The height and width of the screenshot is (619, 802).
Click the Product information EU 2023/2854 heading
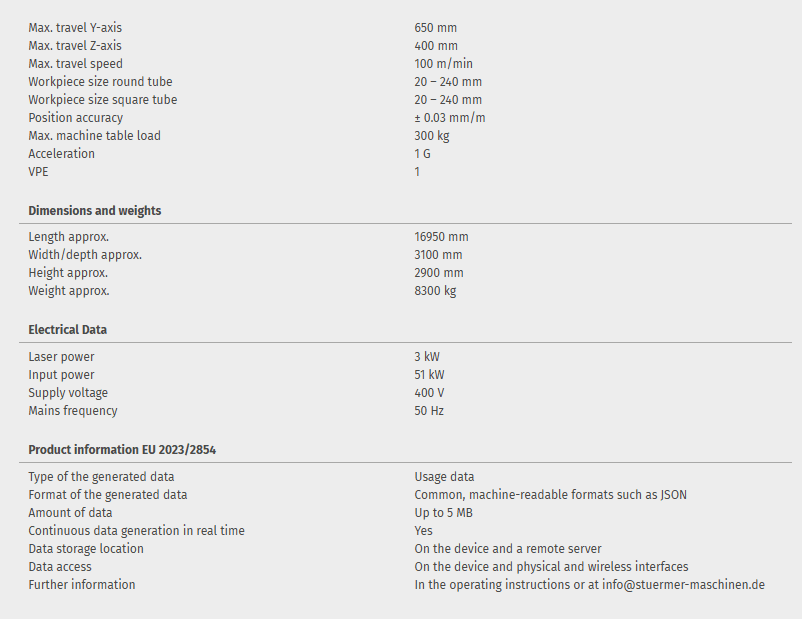122,450
